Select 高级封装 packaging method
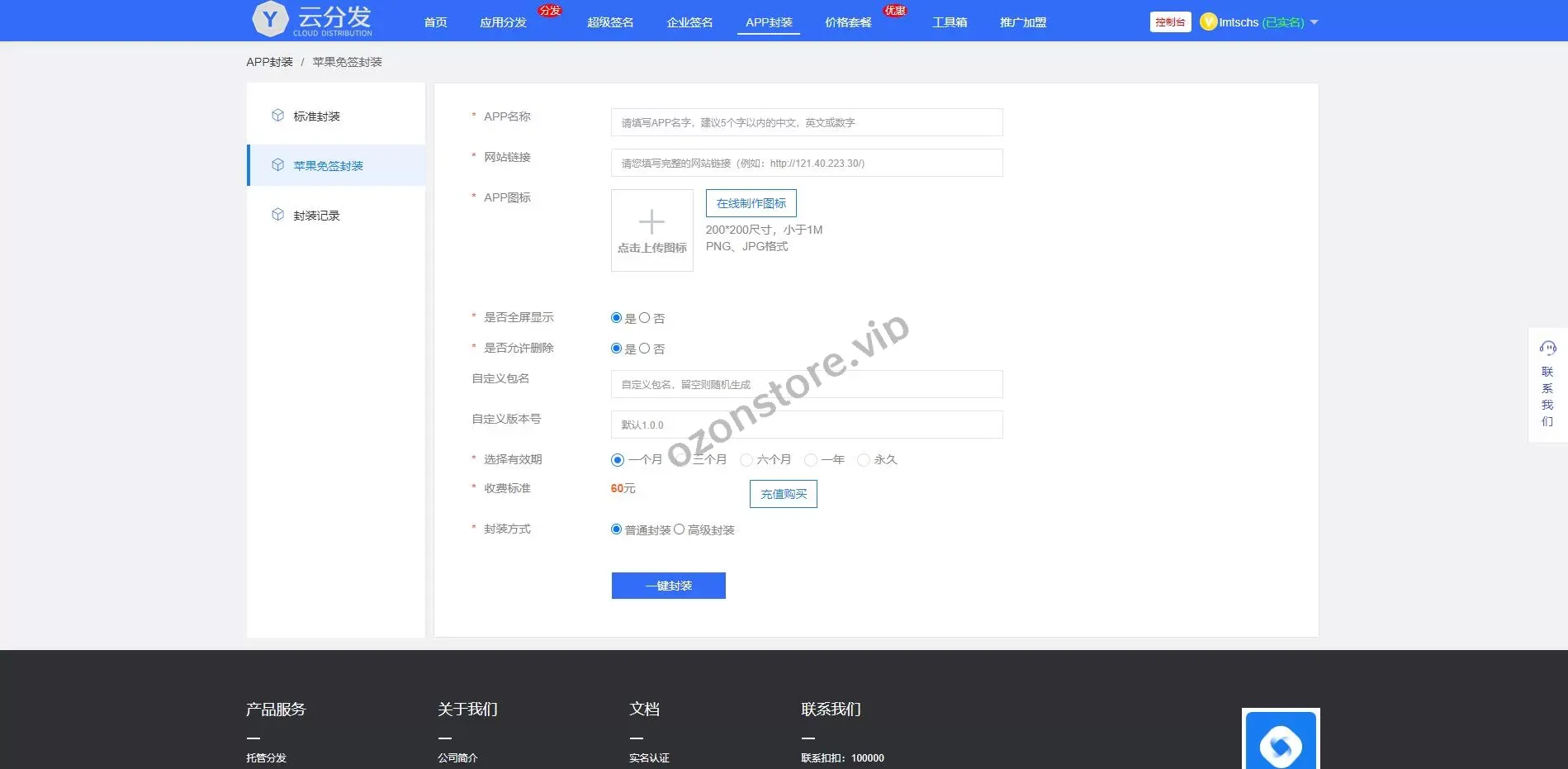This screenshot has height=769, width=1568. point(680,529)
